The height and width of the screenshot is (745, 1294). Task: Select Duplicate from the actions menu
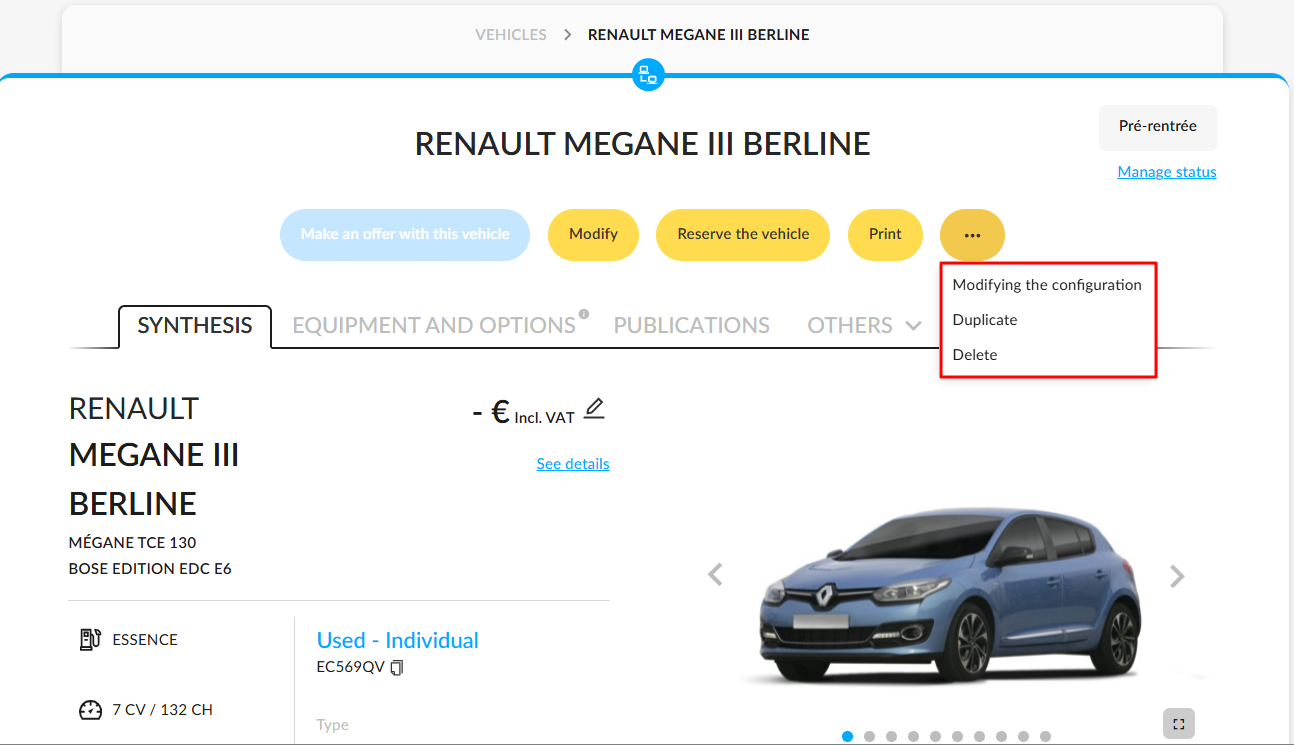[x=984, y=319]
